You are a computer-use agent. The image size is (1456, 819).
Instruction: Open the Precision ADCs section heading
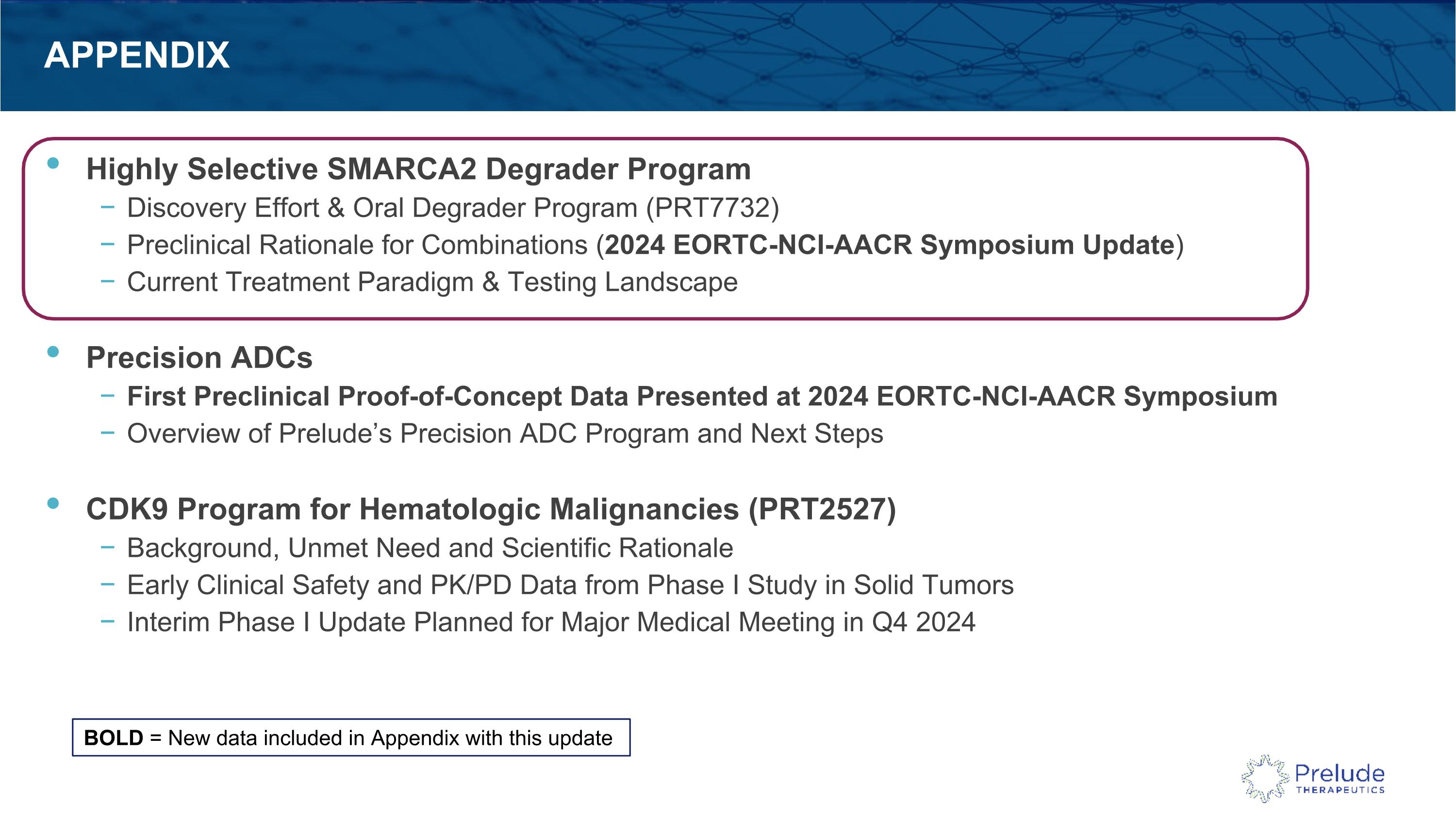click(199, 358)
